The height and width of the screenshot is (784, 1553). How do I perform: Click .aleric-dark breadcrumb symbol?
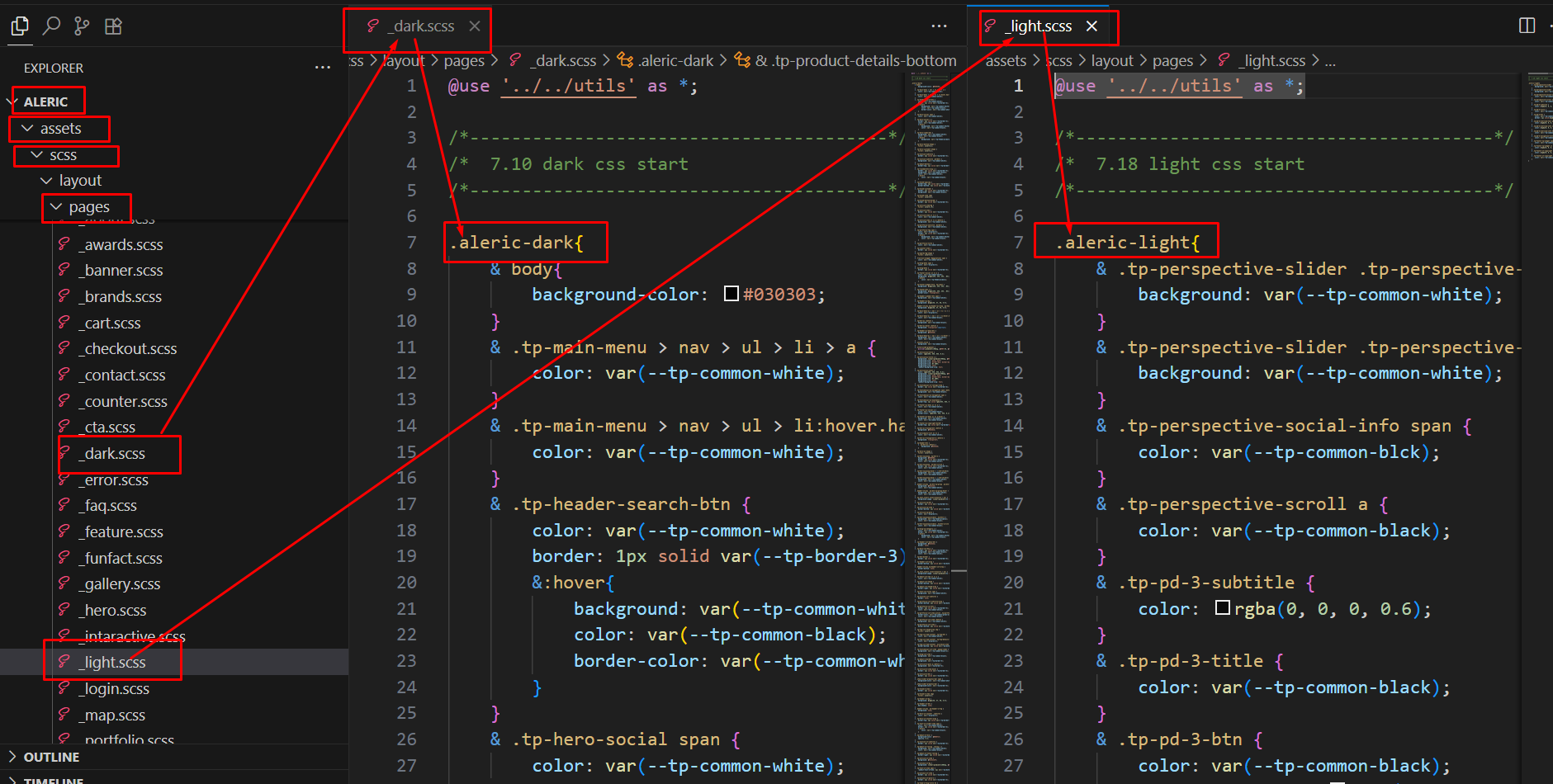[x=677, y=60]
